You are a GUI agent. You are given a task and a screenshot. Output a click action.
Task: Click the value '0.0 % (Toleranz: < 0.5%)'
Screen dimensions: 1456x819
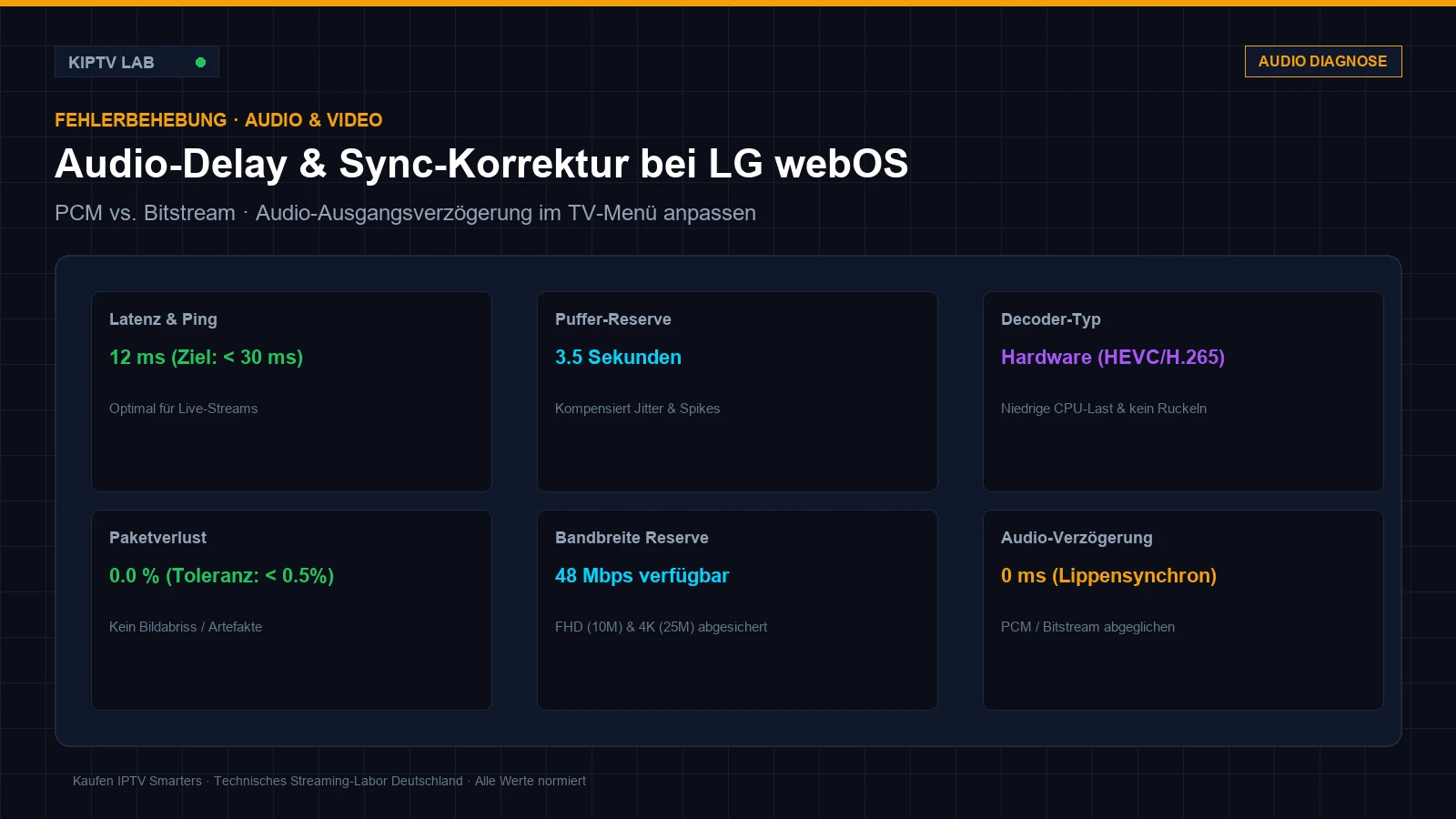pos(221,576)
